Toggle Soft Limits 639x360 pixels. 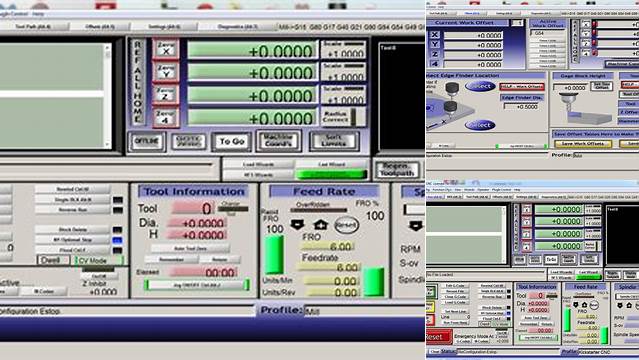(334, 141)
